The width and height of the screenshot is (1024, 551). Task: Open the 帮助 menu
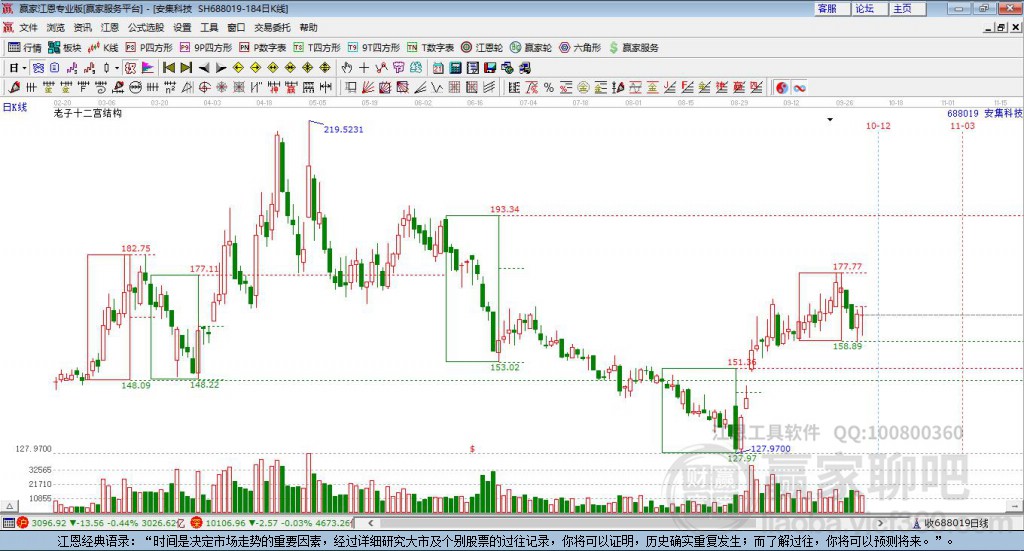[x=308, y=27]
